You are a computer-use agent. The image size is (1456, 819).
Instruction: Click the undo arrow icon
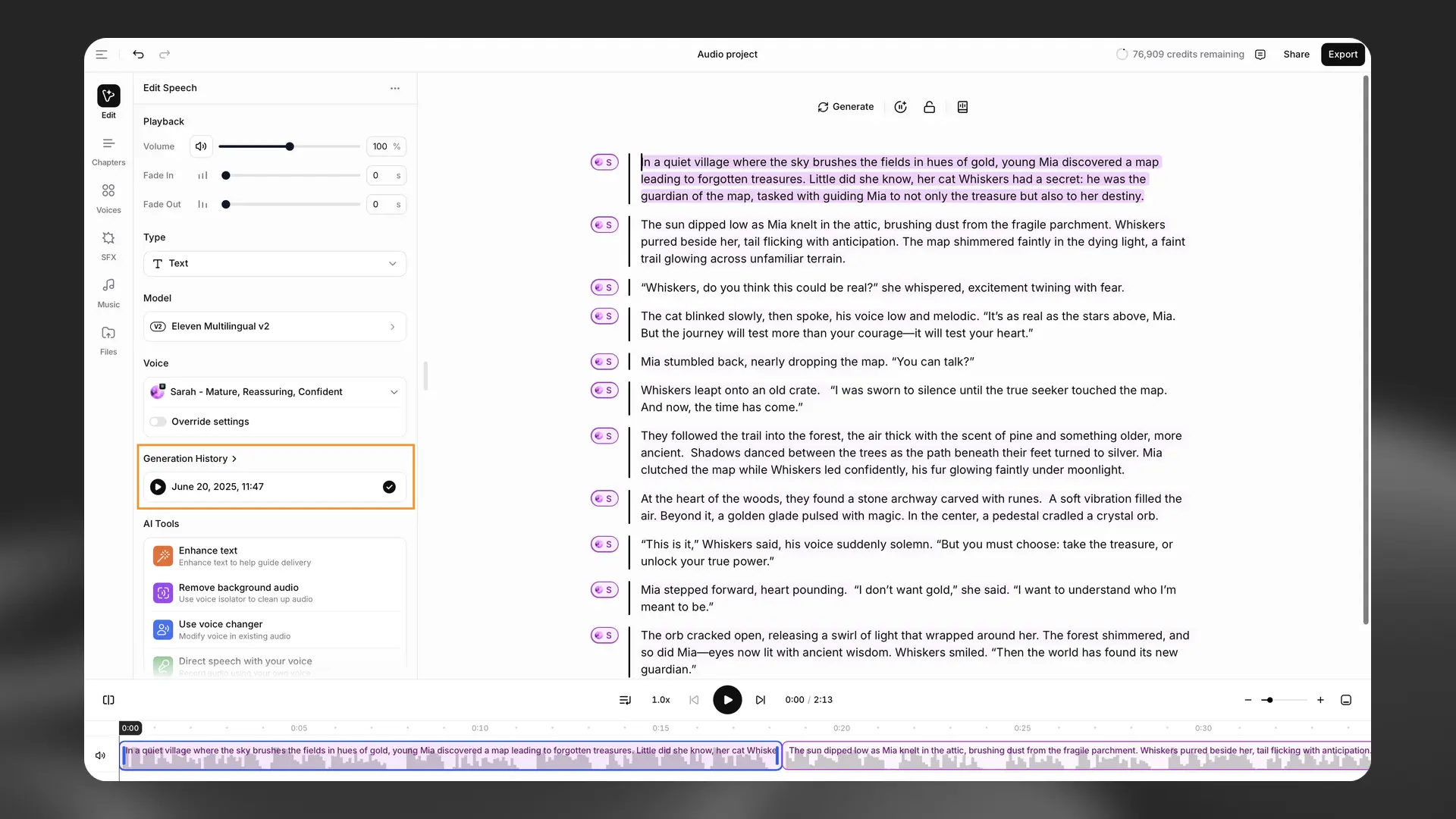[138, 55]
